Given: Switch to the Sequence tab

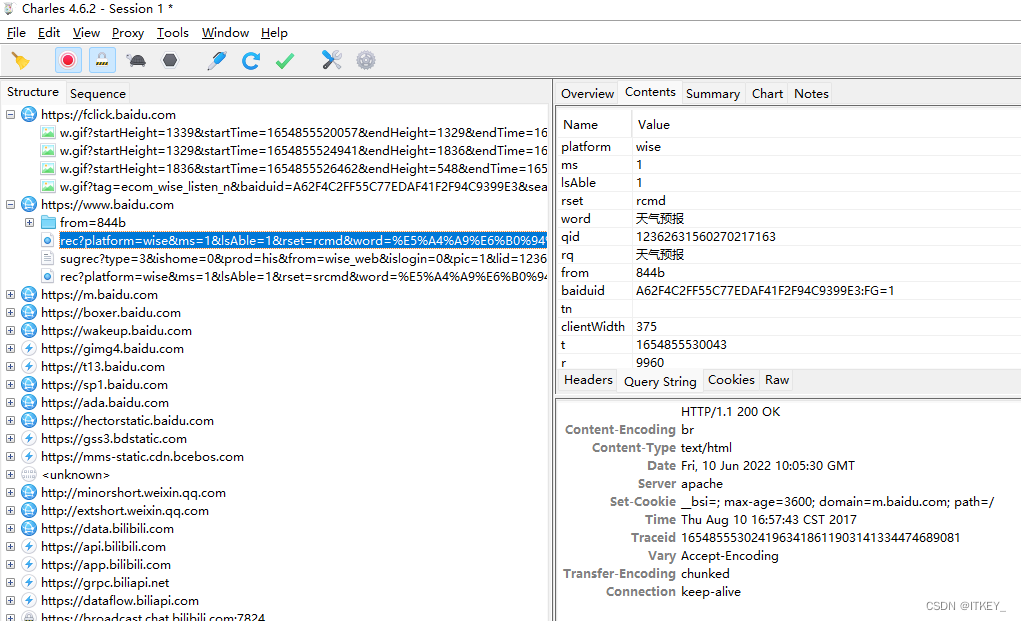Looking at the screenshot, I should (x=98, y=94).
